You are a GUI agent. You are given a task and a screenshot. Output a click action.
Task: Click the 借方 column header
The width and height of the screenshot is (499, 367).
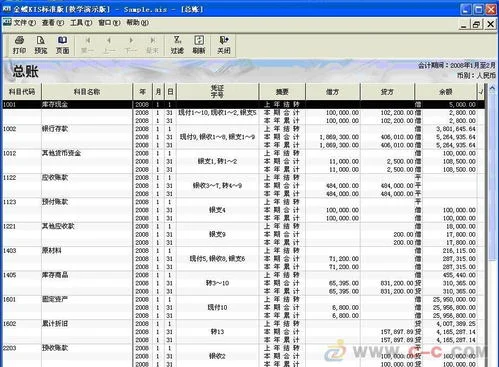[333, 92]
